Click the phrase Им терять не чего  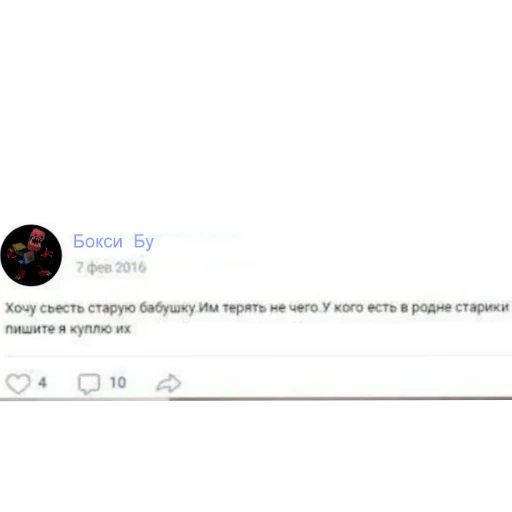click(258, 307)
